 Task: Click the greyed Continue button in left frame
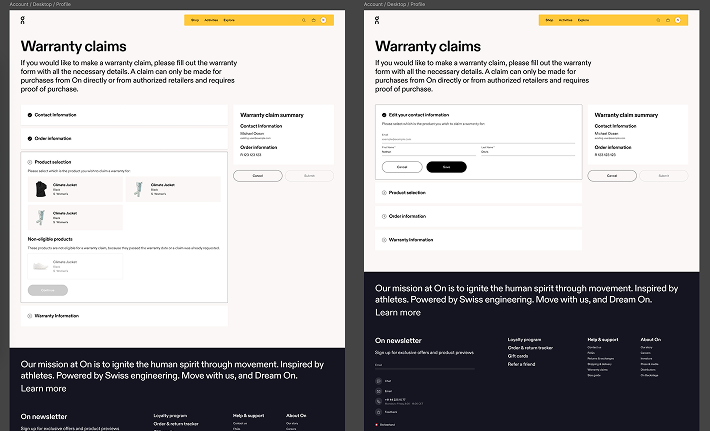click(48, 290)
